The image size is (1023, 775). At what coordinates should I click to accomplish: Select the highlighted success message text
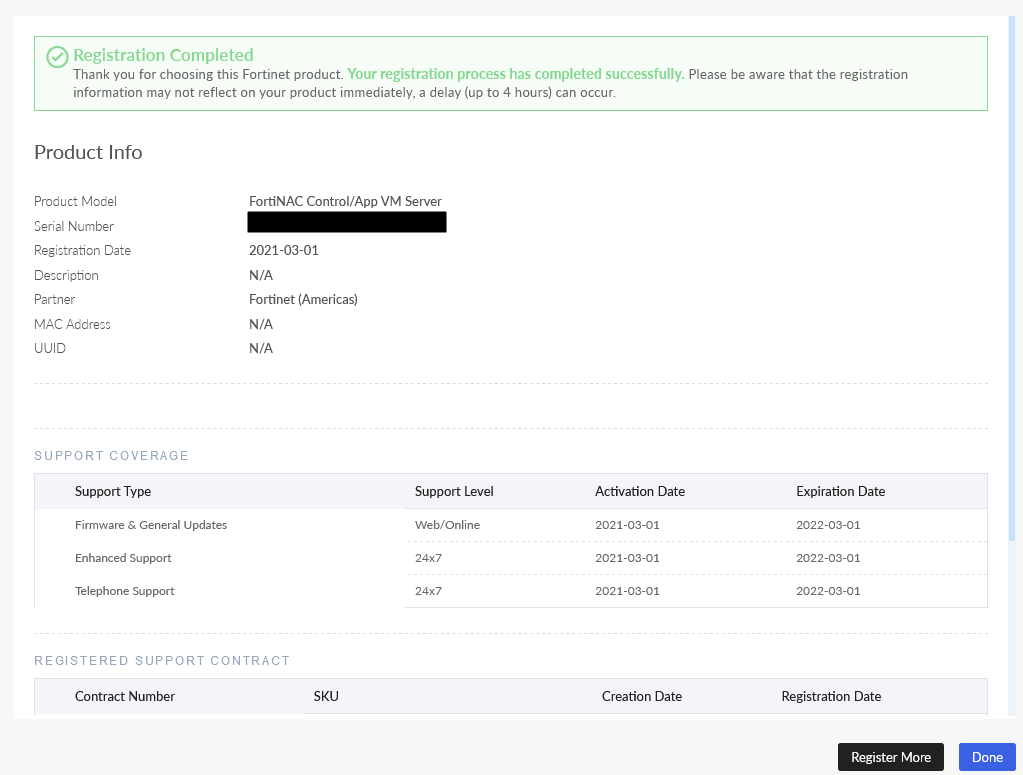tap(513, 73)
